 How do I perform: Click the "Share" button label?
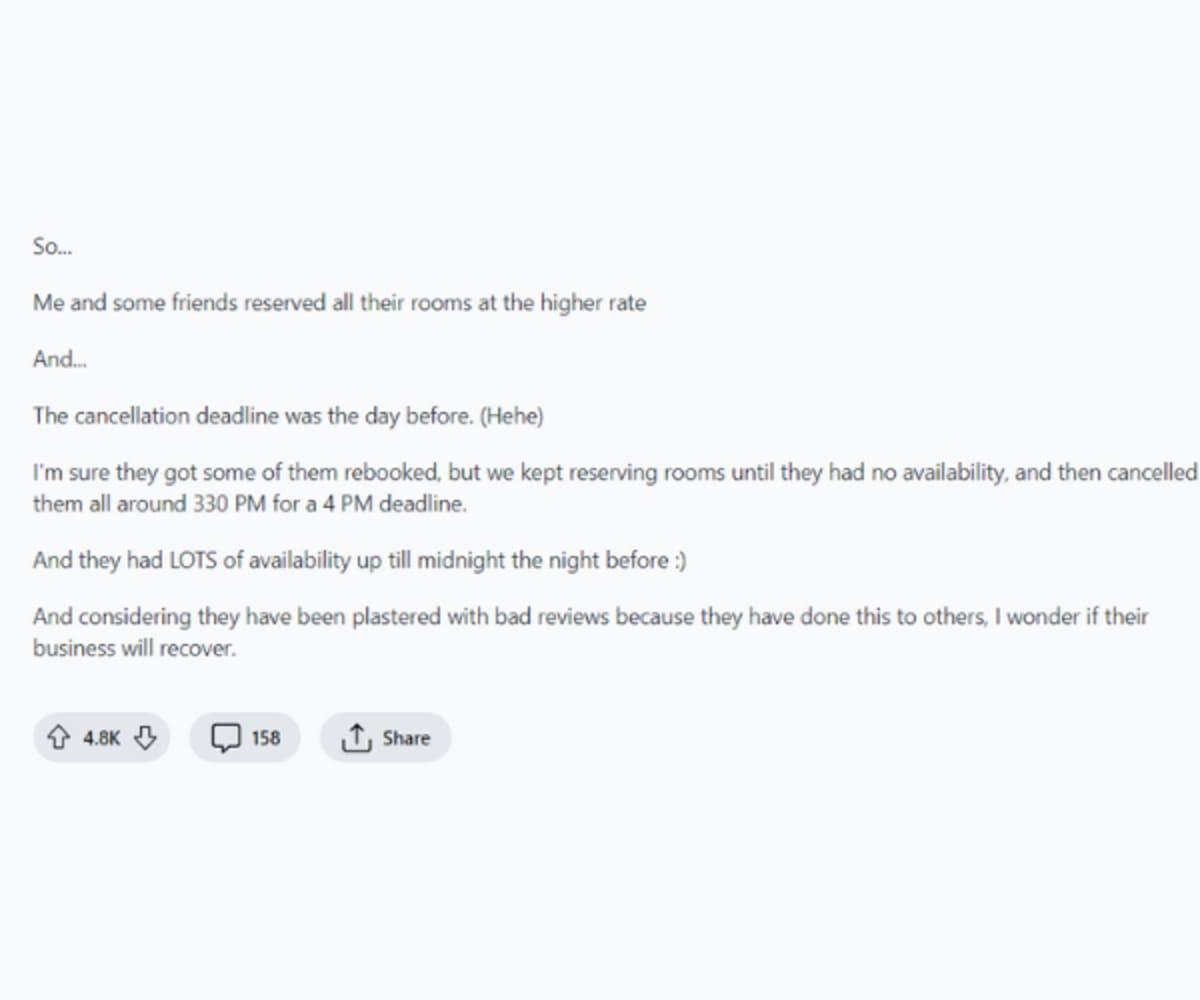tap(406, 738)
